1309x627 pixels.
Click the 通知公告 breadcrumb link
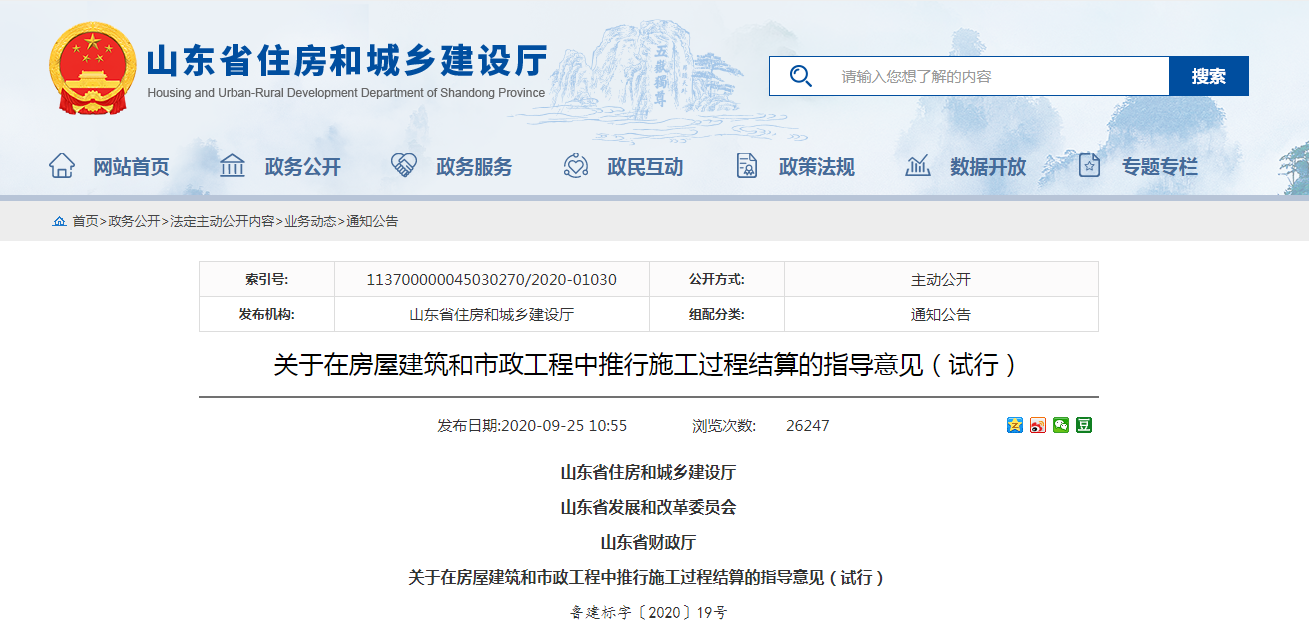[372, 221]
